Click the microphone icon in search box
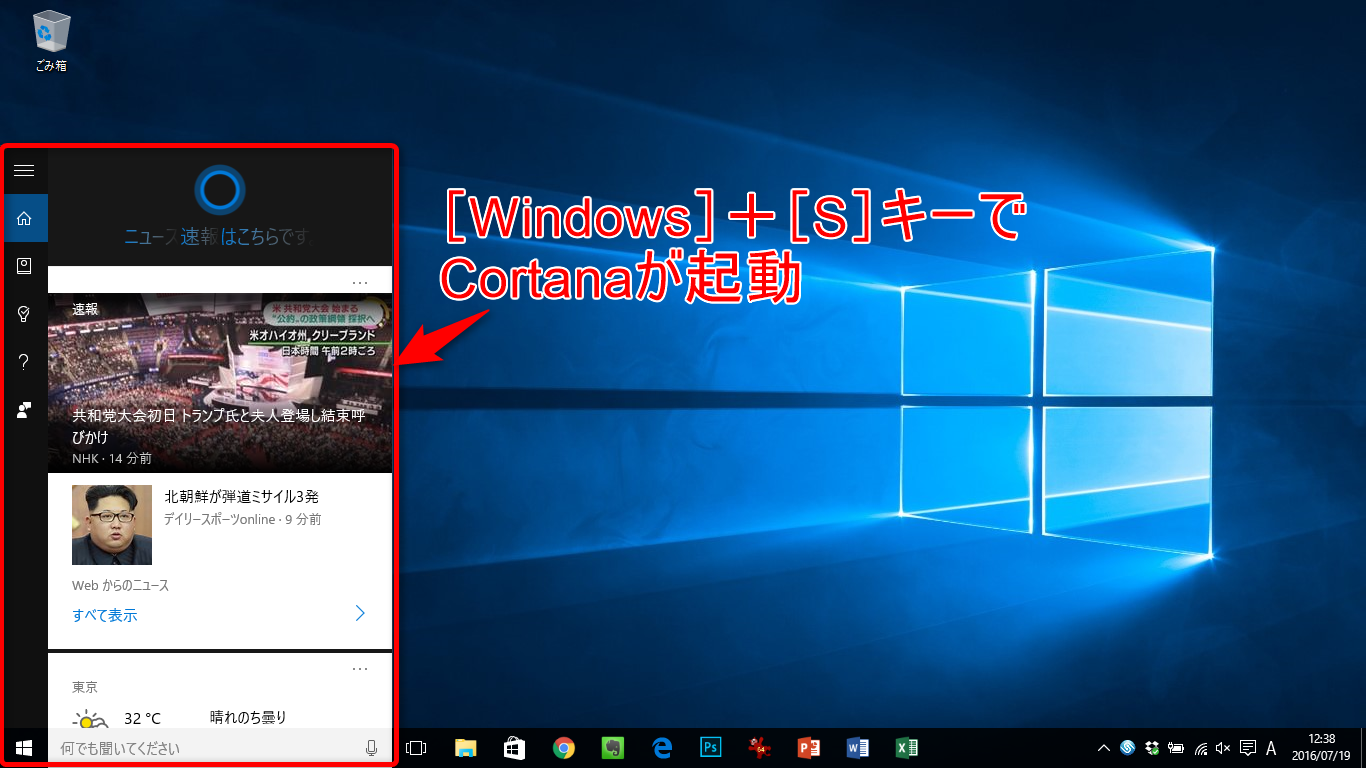This screenshot has height=768, width=1366. (372, 748)
